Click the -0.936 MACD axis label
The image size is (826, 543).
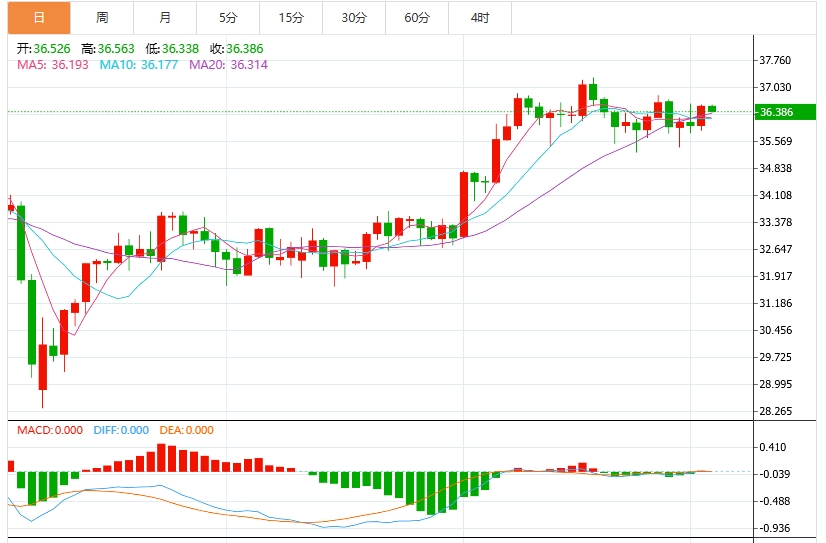point(773,528)
